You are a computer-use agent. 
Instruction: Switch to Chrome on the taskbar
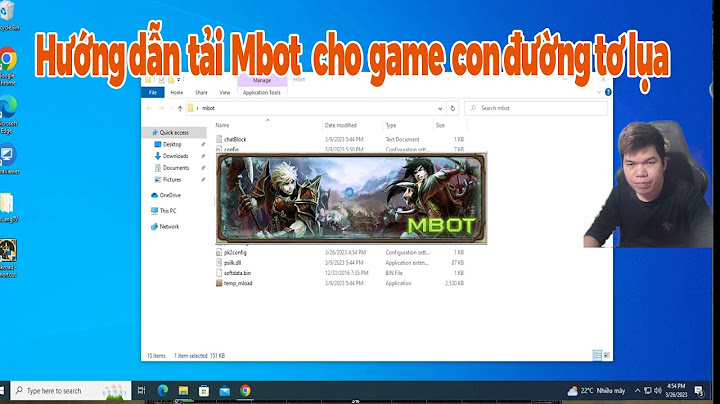[x=245, y=391]
